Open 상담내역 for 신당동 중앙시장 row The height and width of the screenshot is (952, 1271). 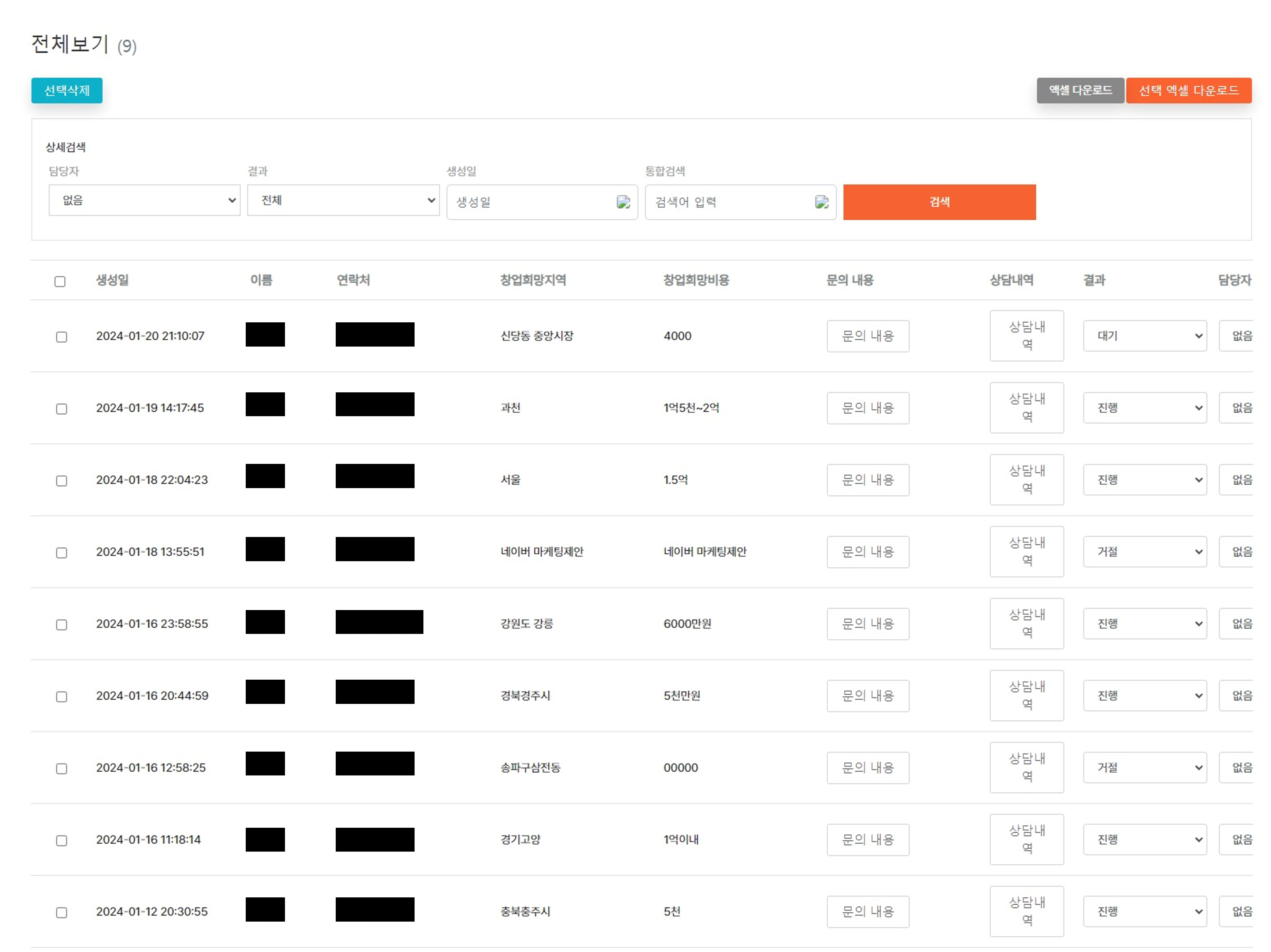(x=1026, y=336)
